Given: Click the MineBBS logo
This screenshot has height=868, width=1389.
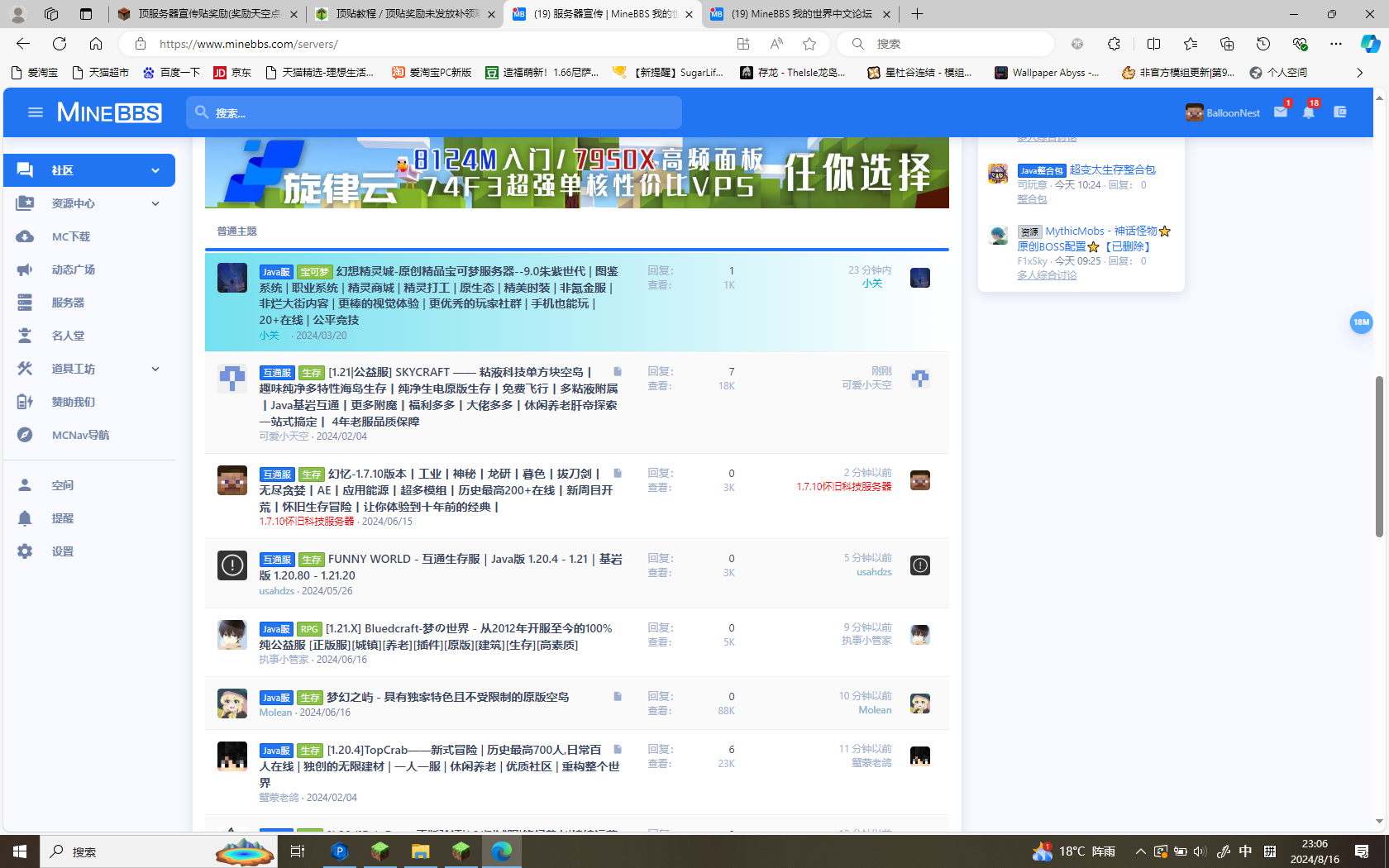Looking at the screenshot, I should coord(109,112).
